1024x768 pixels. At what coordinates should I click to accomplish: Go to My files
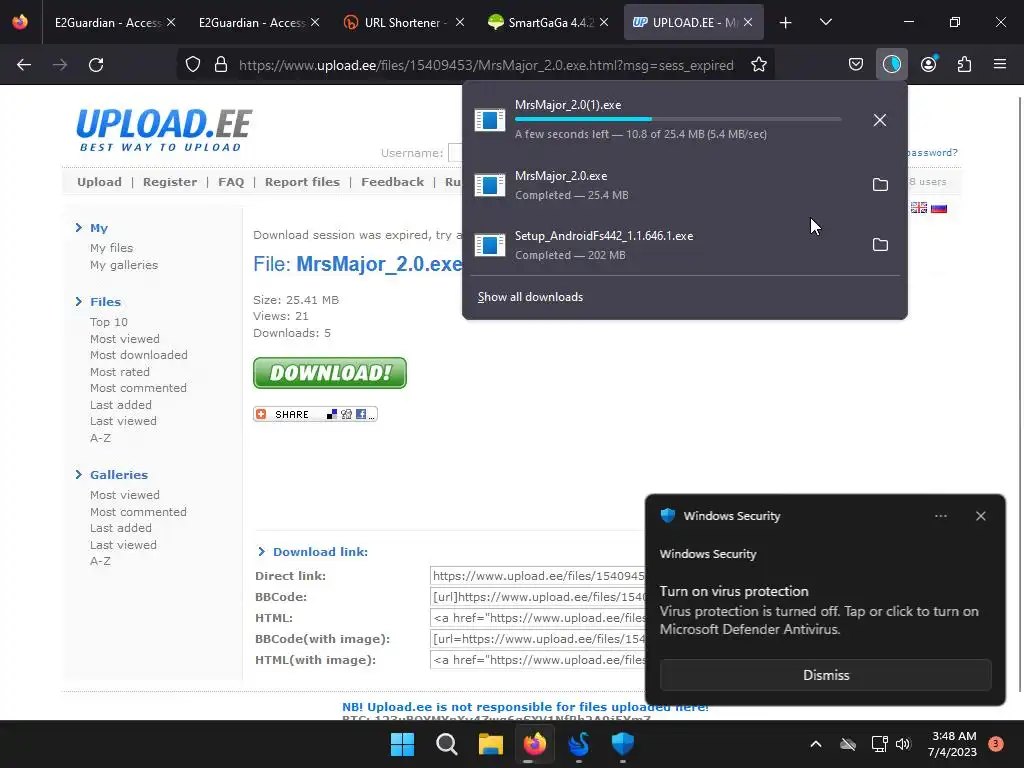pyautogui.click(x=112, y=248)
